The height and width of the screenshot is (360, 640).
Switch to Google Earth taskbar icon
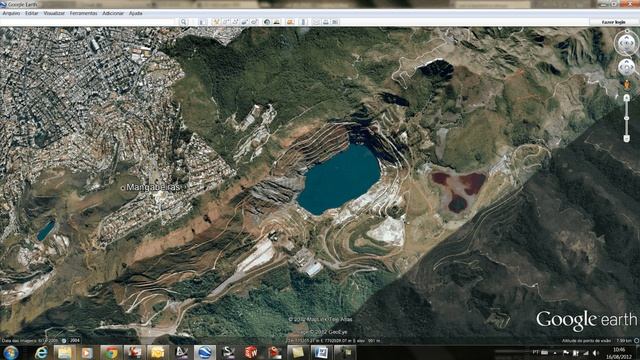pyautogui.click(x=204, y=352)
